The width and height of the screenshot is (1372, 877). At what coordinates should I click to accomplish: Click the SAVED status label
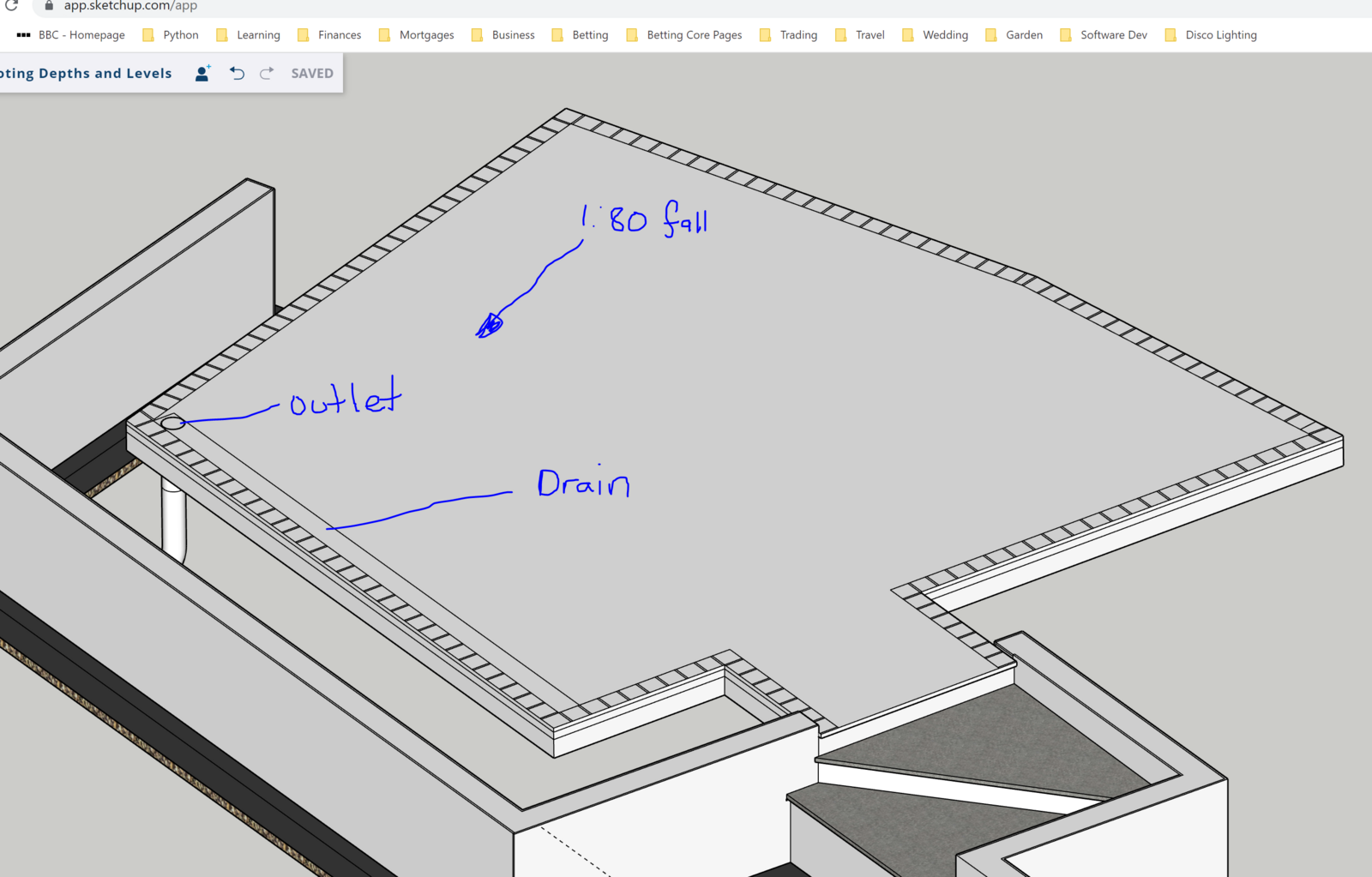tap(312, 74)
